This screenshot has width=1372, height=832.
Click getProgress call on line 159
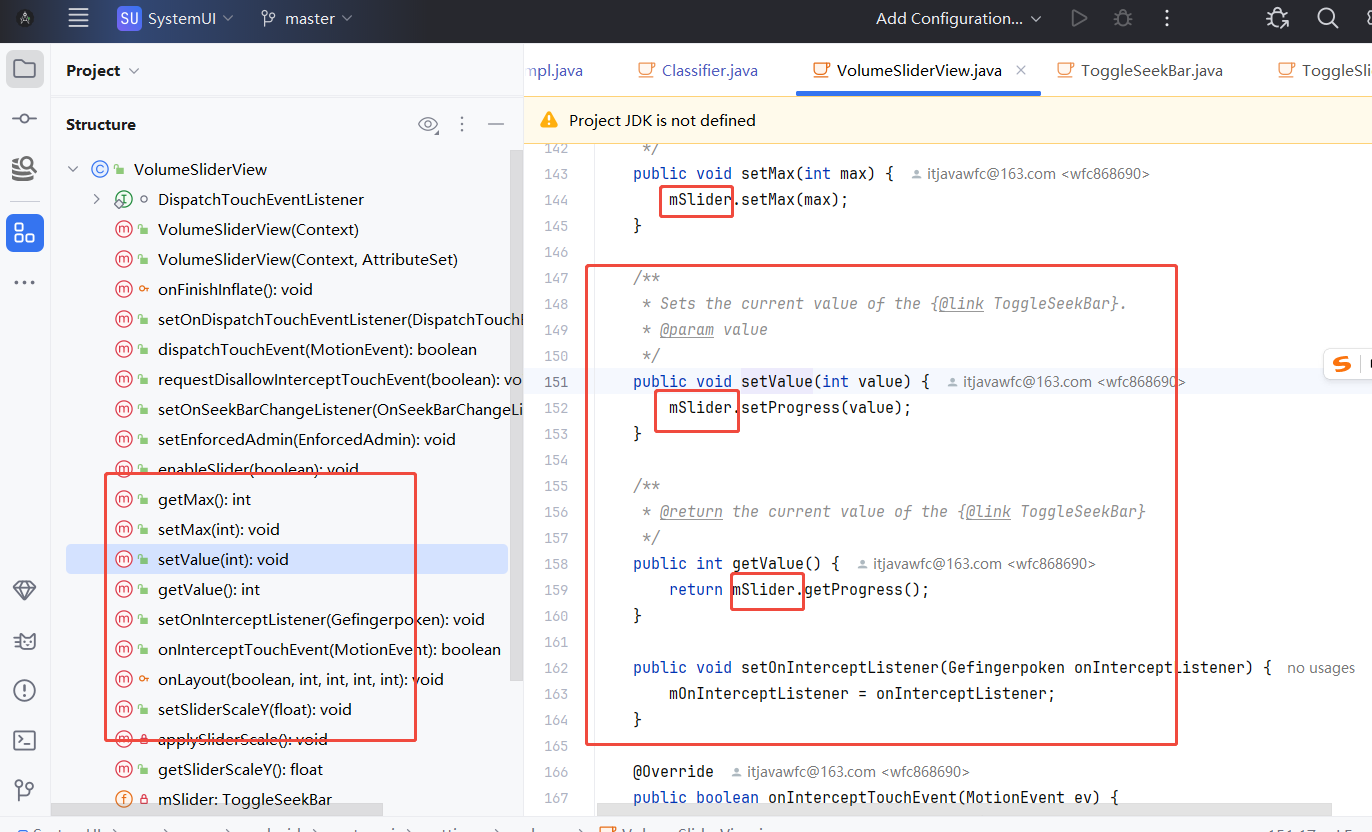853,589
